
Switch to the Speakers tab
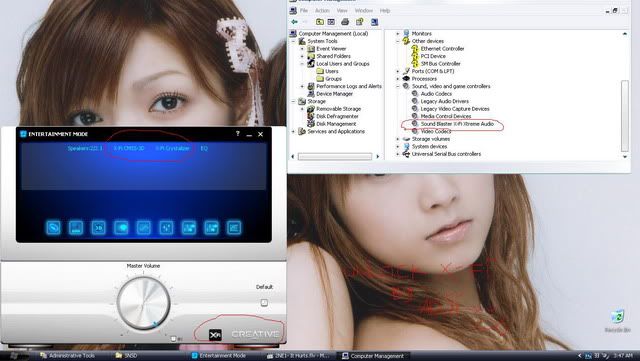point(85,148)
